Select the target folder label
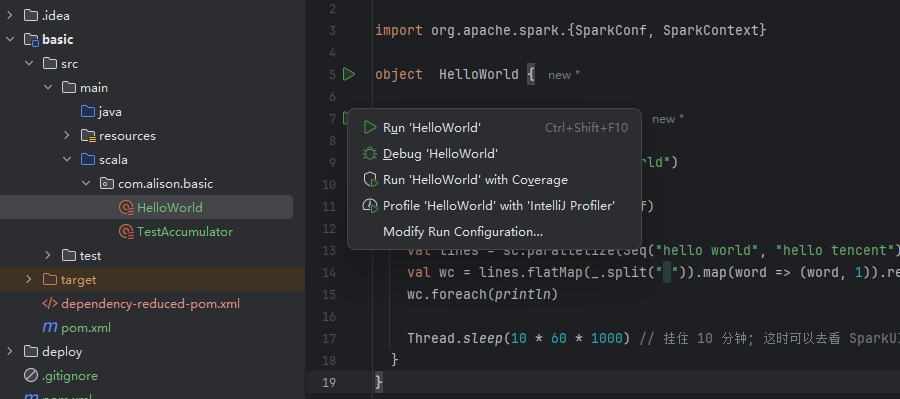The image size is (900, 399). coord(79,280)
